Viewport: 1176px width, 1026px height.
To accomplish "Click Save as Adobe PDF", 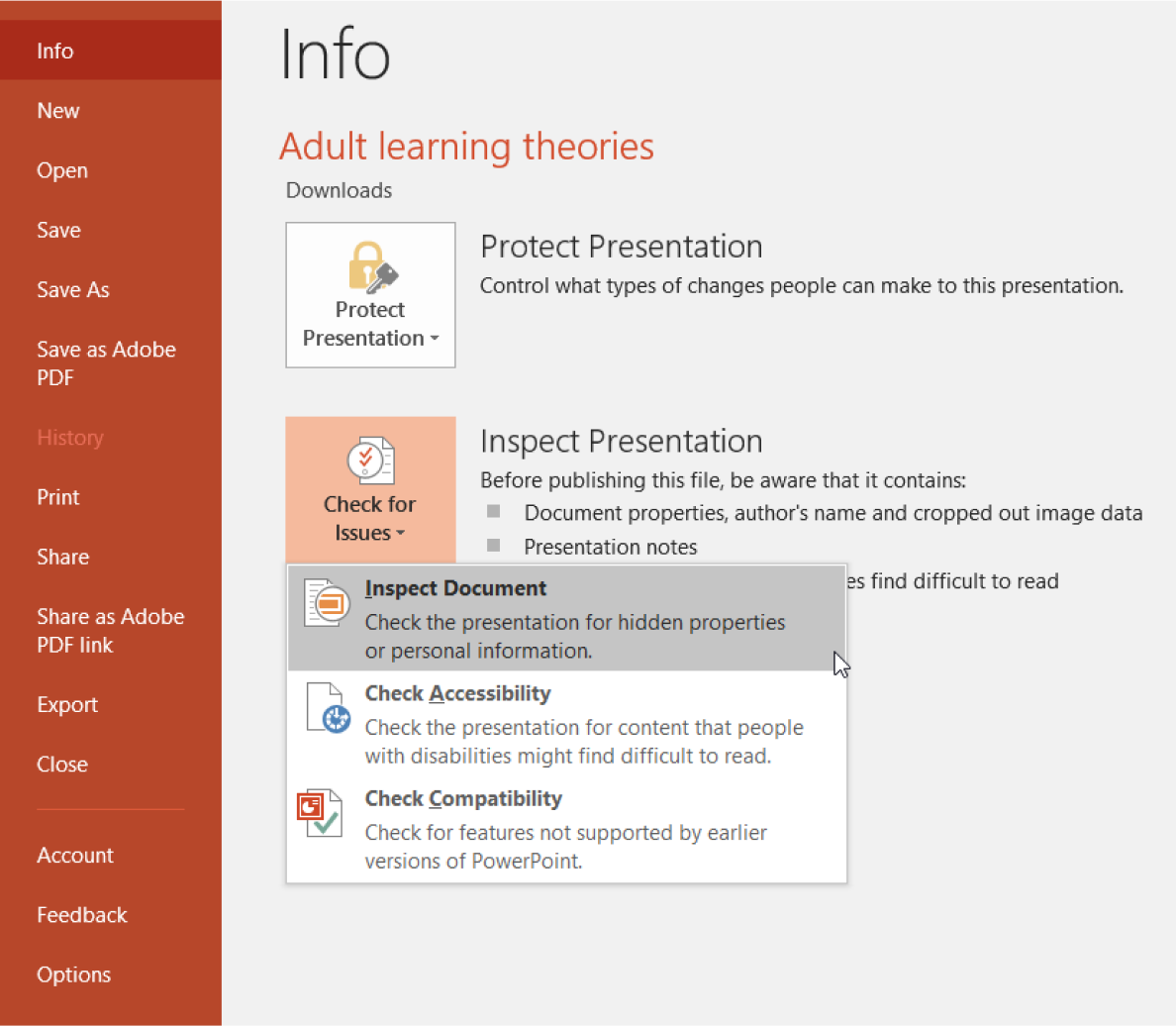I will point(110,363).
